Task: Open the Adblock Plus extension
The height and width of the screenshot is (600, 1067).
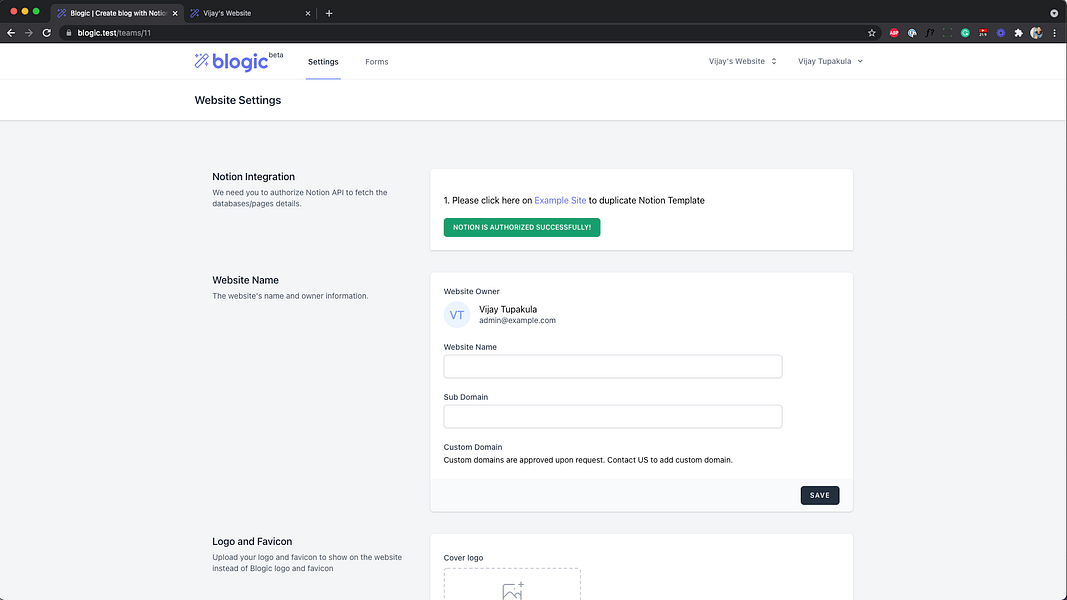Action: (894, 33)
